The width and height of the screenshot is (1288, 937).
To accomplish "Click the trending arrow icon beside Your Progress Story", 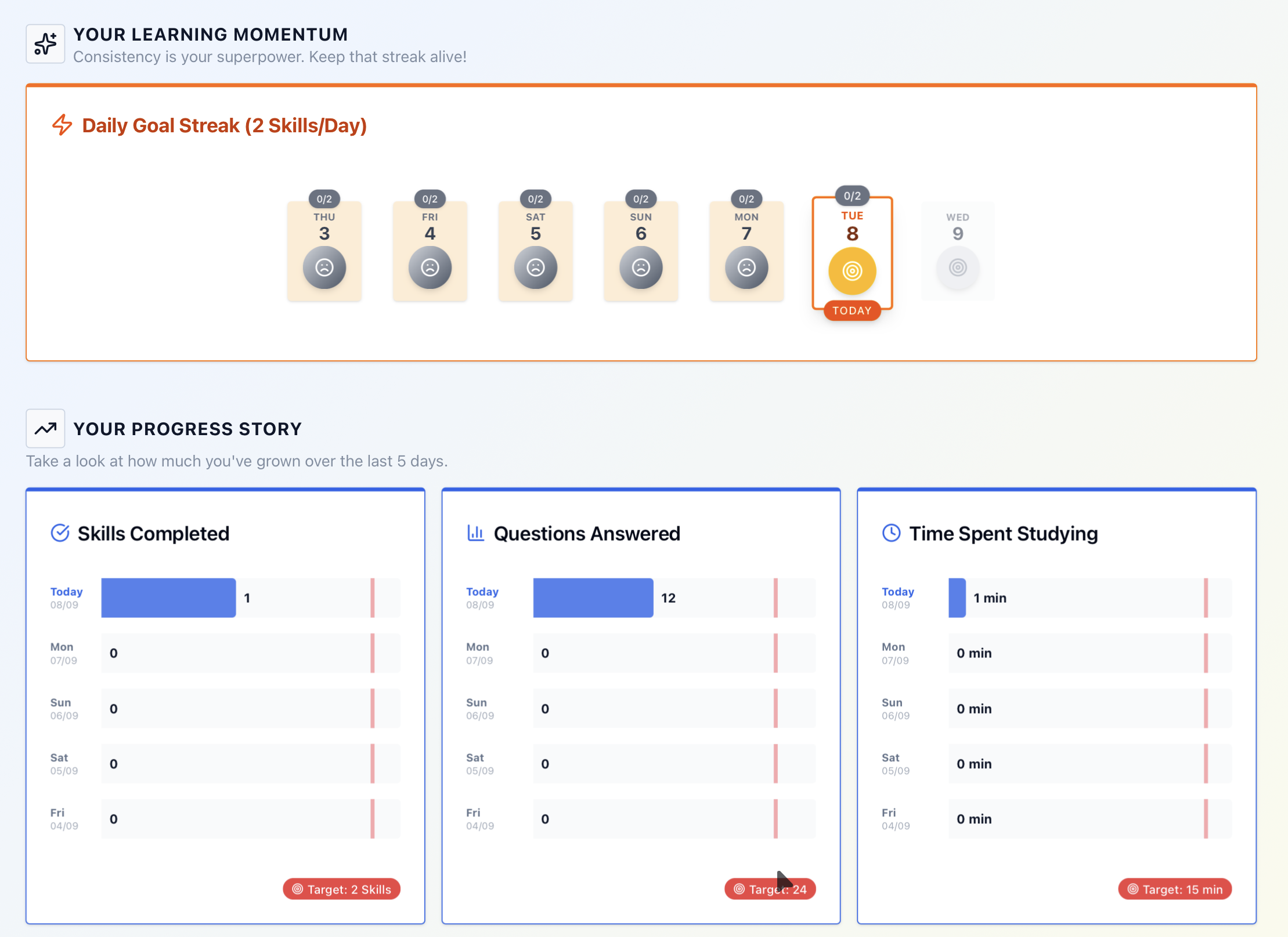I will pyautogui.click(x=45, y=429).
